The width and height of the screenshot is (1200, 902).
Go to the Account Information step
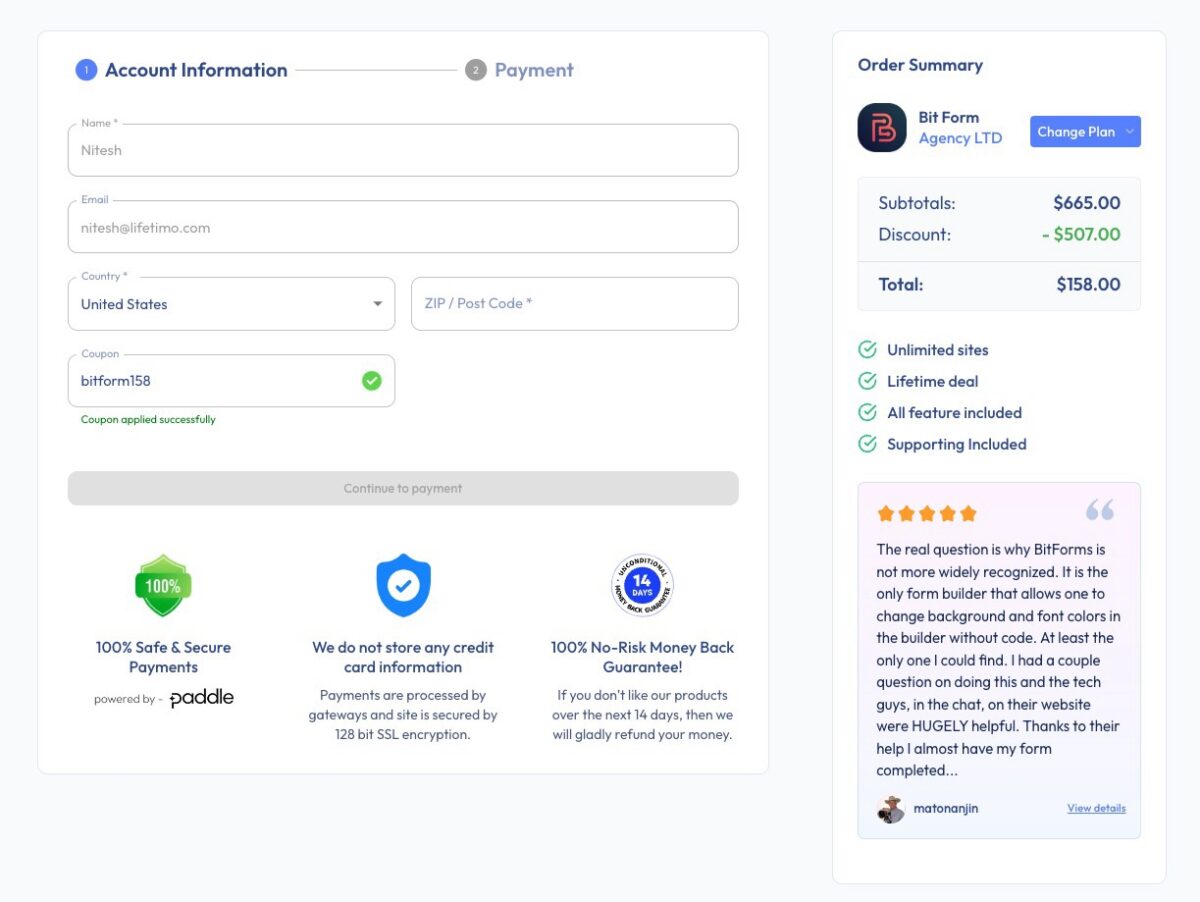point(195,70)
